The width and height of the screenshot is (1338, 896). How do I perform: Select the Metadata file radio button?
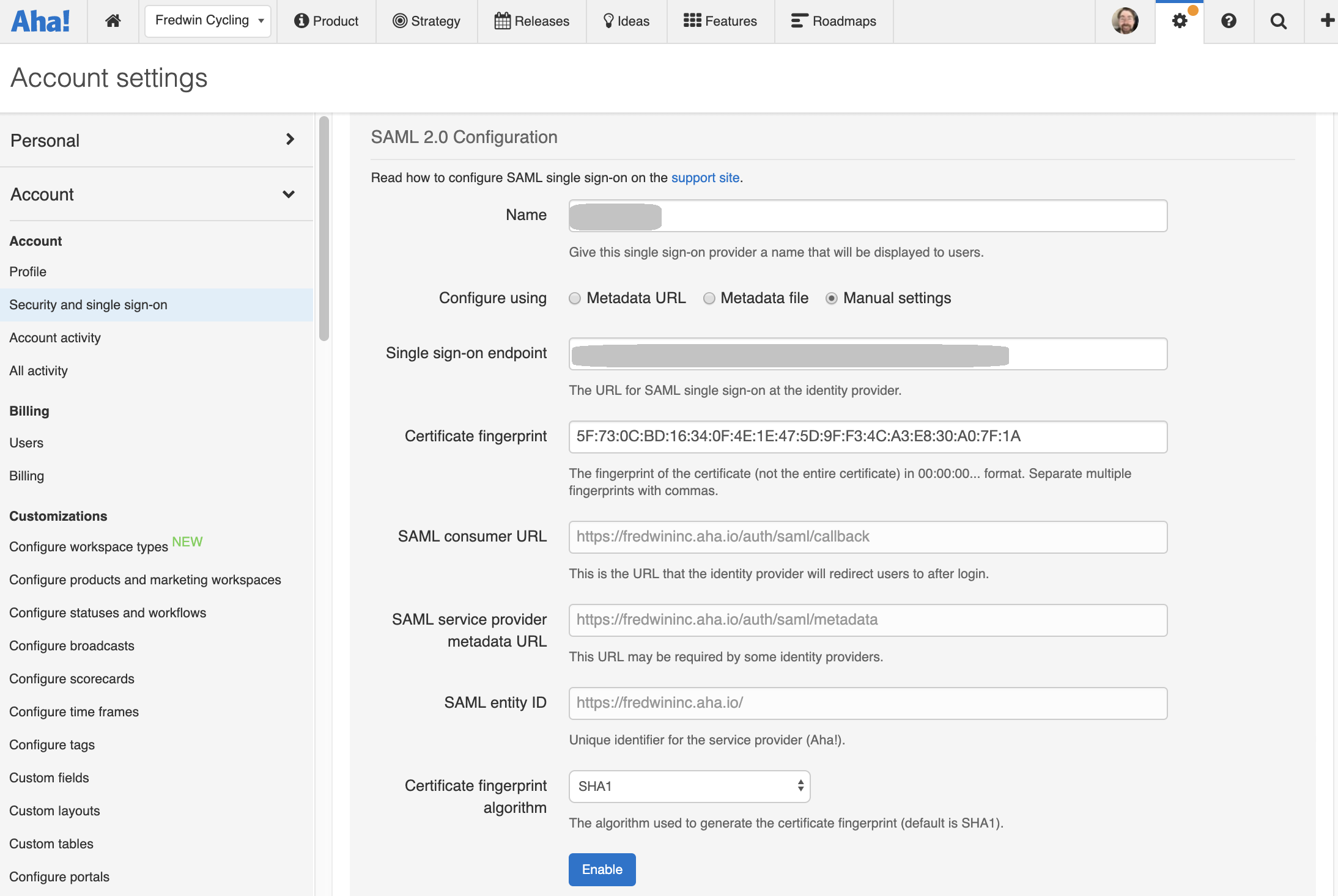(709, 298)
